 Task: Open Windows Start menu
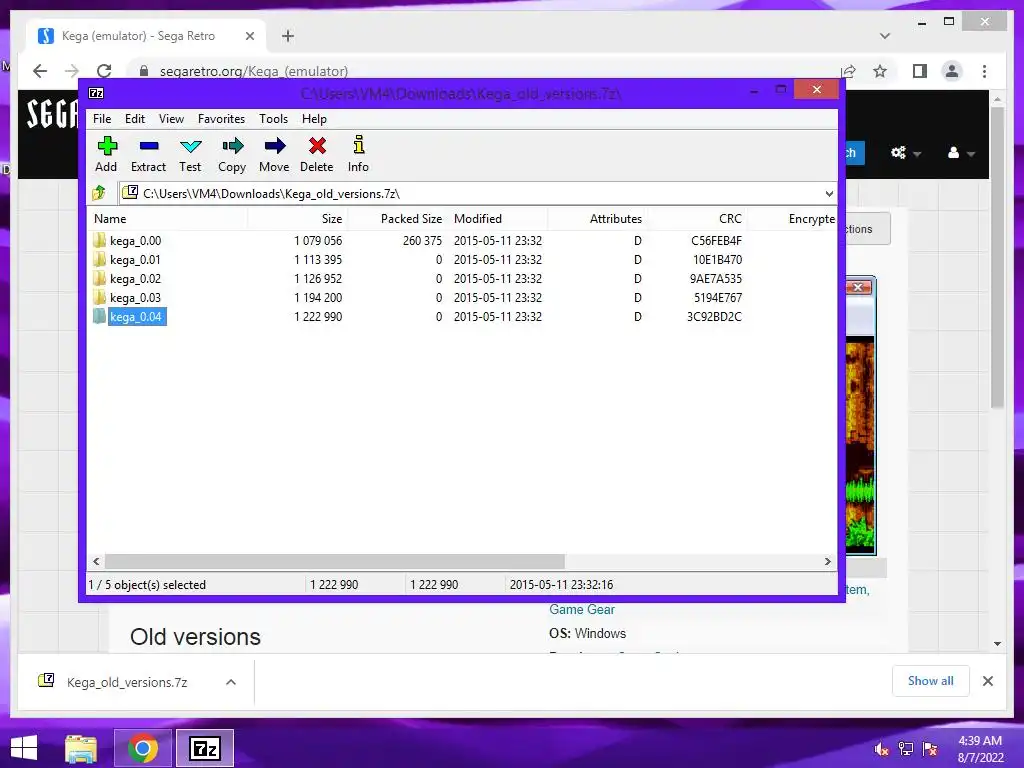pos(24,748)
